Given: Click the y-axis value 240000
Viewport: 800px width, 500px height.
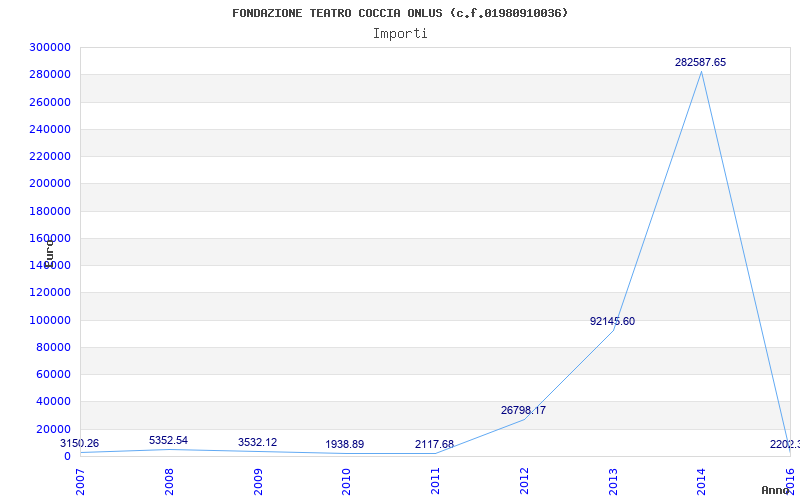Looking at the screenshot, I should (x=49, y=129).
